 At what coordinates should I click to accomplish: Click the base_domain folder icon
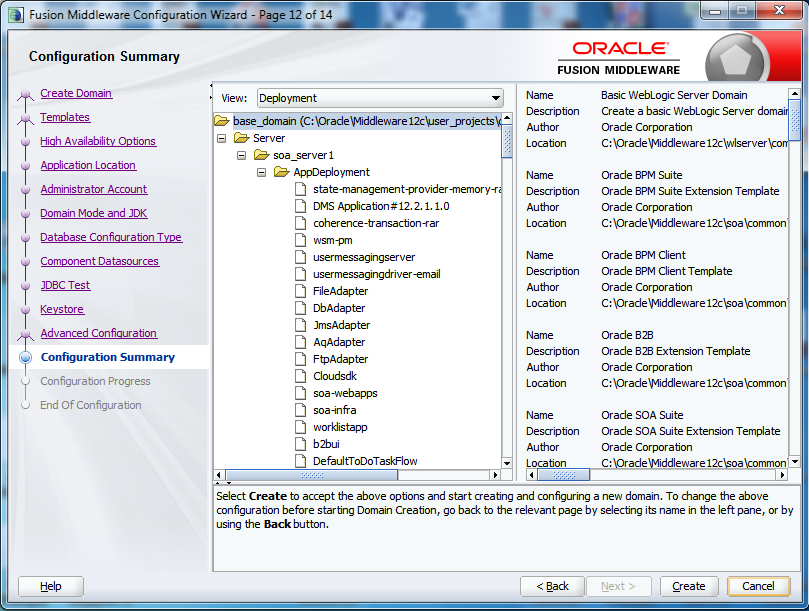[x=222, y=121]
